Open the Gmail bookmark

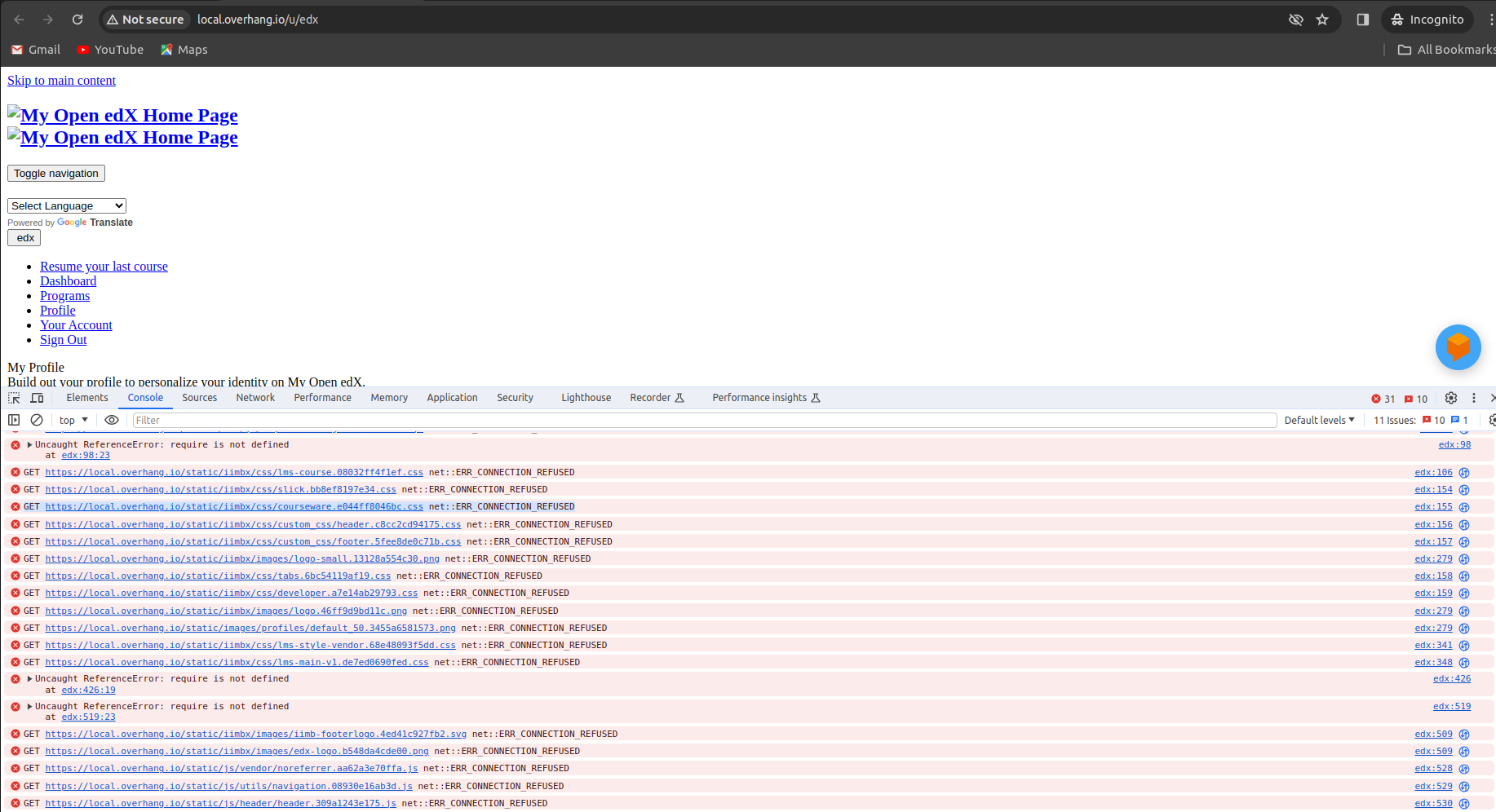36,50
